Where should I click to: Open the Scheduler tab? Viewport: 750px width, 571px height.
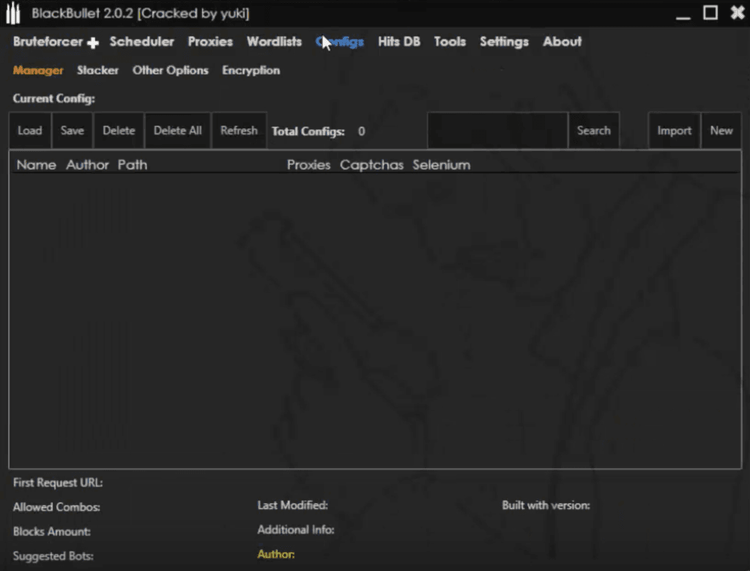[x=141, y=42]
